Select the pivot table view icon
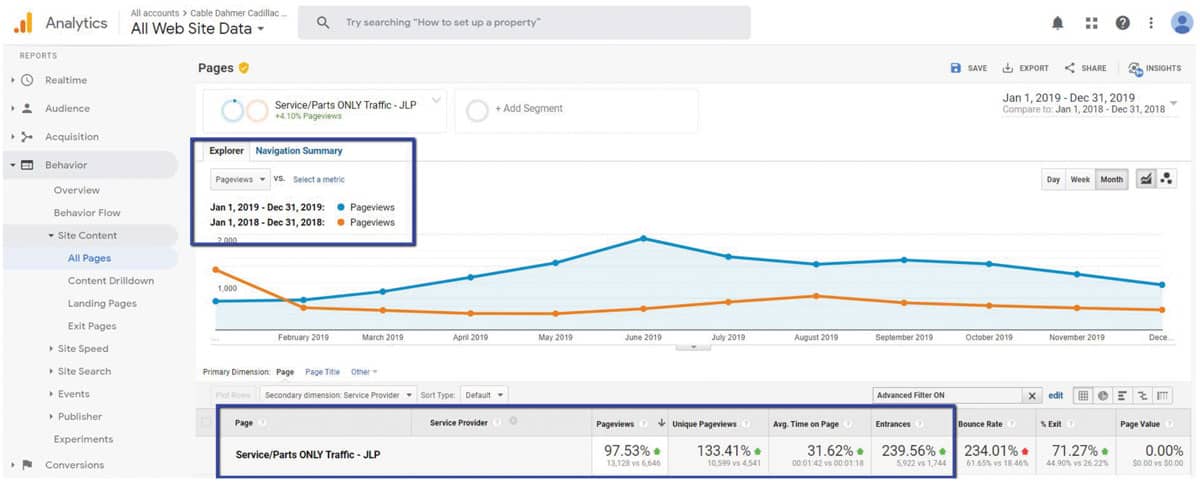Viewport: 1200px width, 481px height. coord(1163,396)
